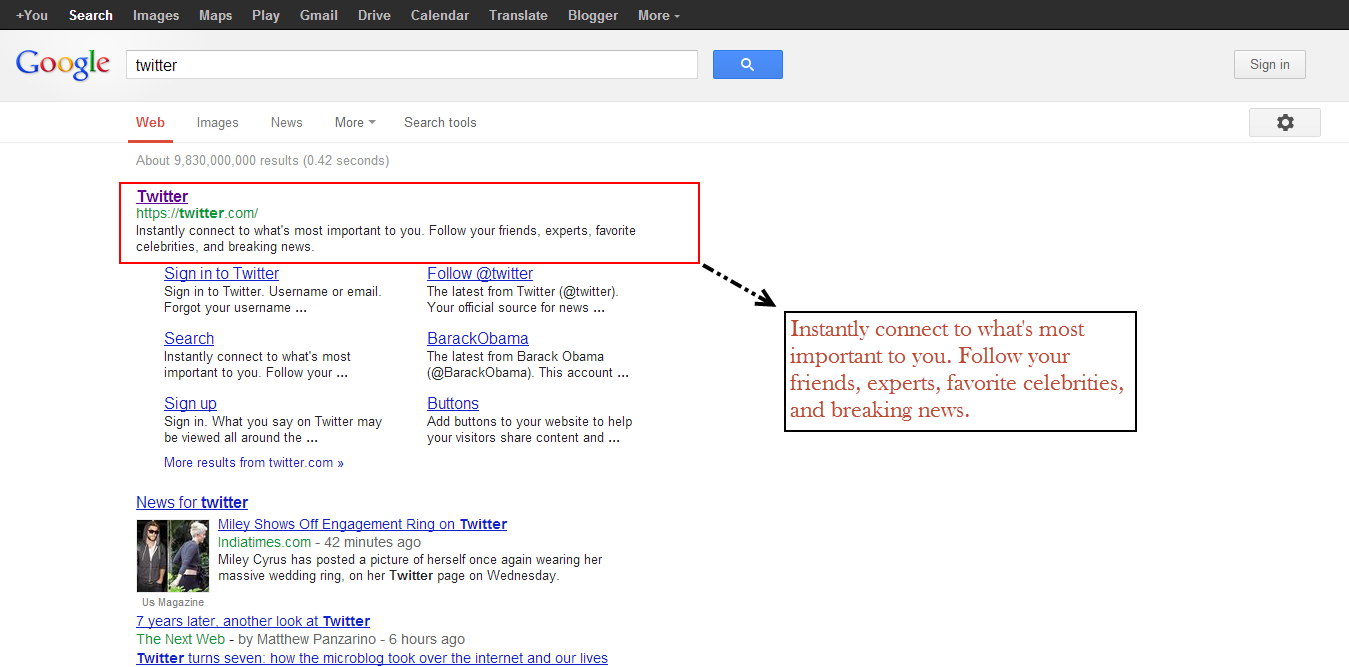Click More results from twitter.com
Screen dimensions: 1349x667
click(x=254, y=463)
